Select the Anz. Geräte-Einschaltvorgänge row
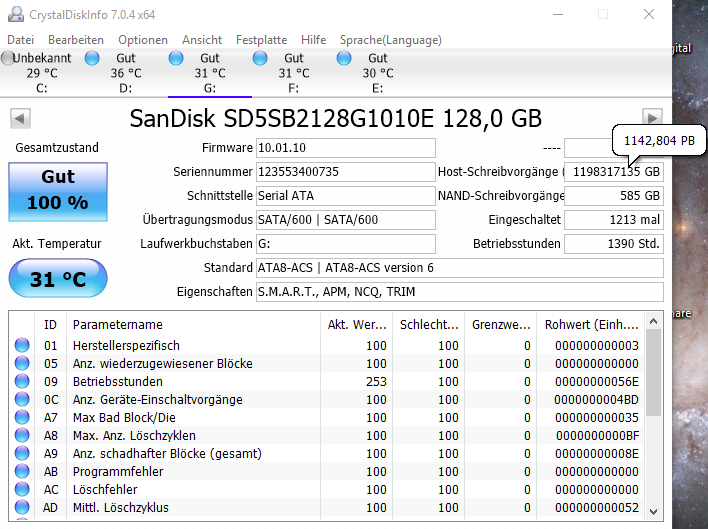Screen dimensions: 708x529 tap(327, 399)
